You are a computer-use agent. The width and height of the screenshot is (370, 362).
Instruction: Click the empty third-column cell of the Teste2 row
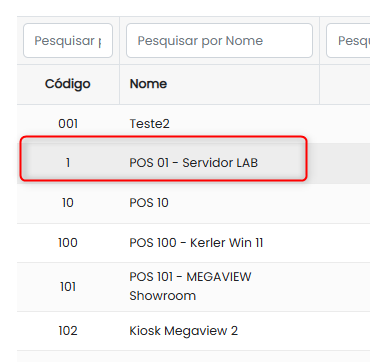(x=345, y=124)
